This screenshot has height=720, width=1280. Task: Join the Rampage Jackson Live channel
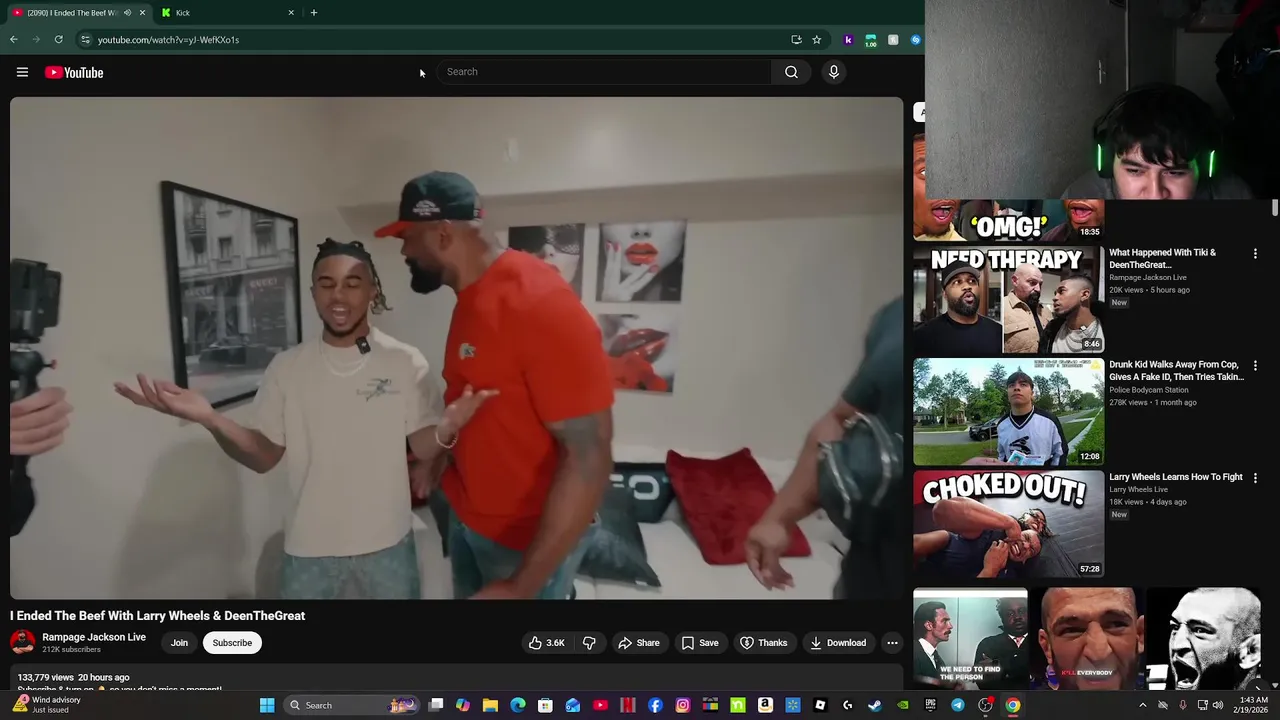pyautogui.click(x=179, y=643)
